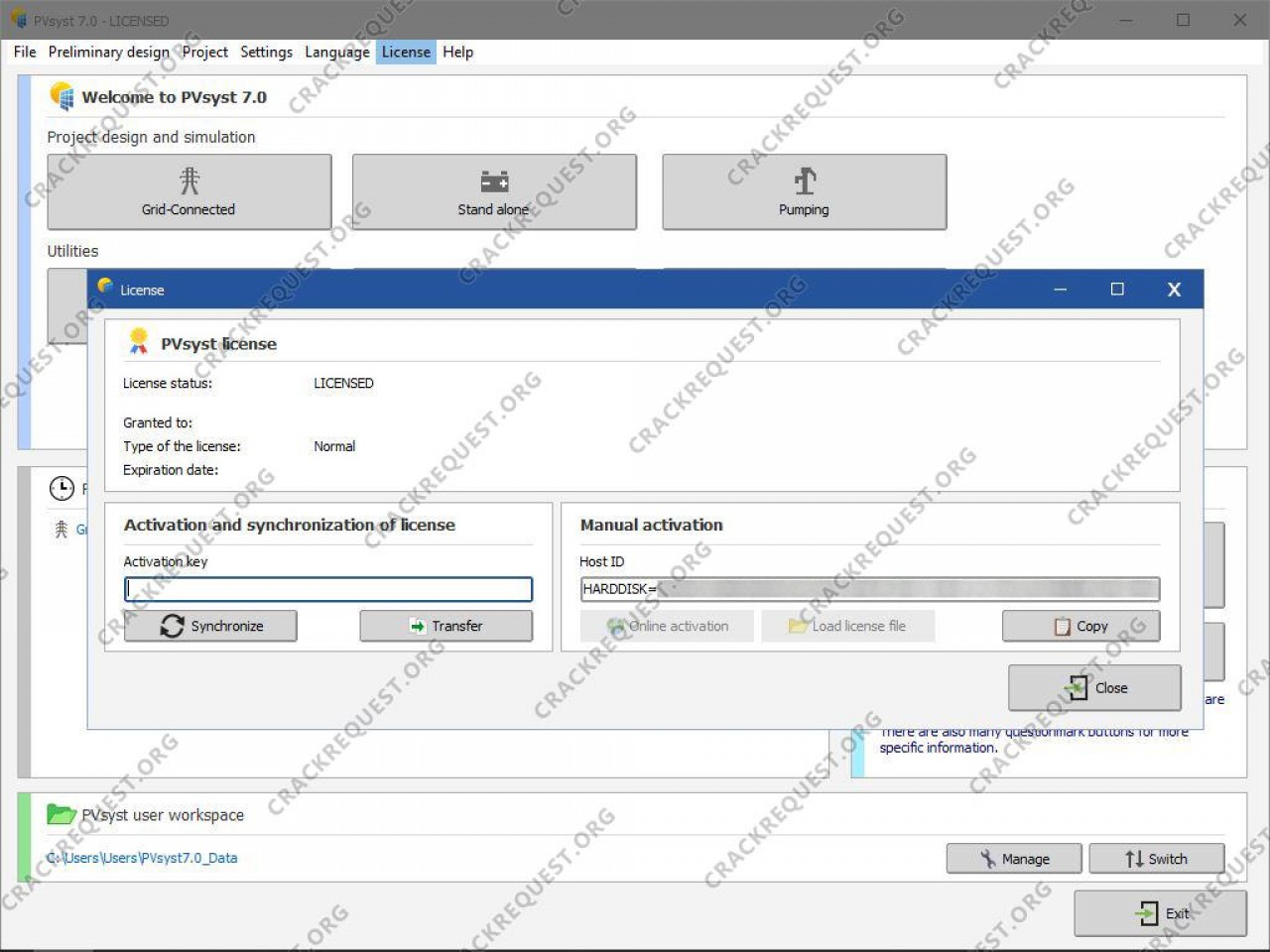The width and height of the screenshot is (1270, 952).
Task: Click the Expiration date label
Action: (171, 470)
